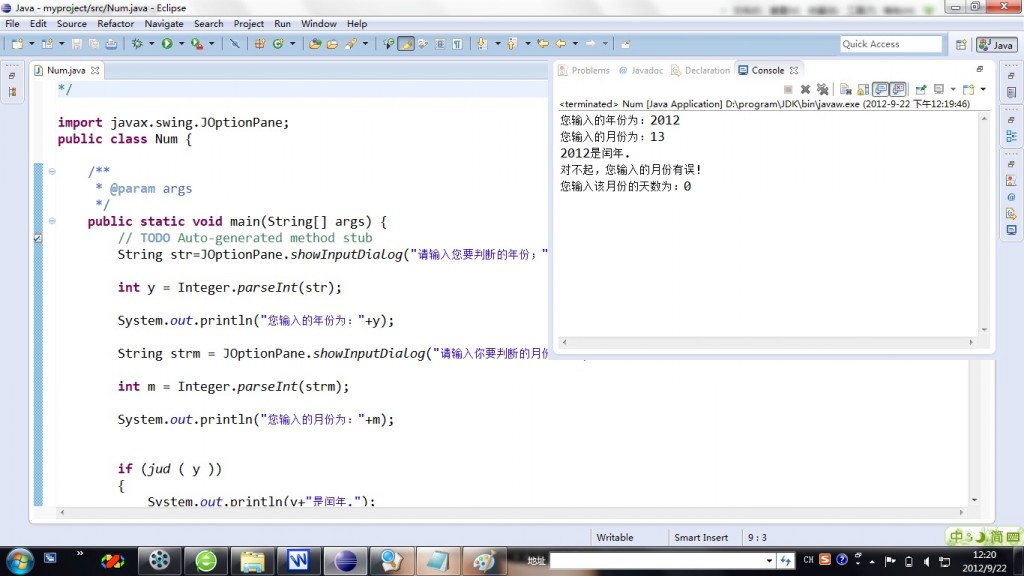Click the New file toolbar icon
Image resolution: width=1024 pixels, height=576 pixels.
tap(17, 44)
